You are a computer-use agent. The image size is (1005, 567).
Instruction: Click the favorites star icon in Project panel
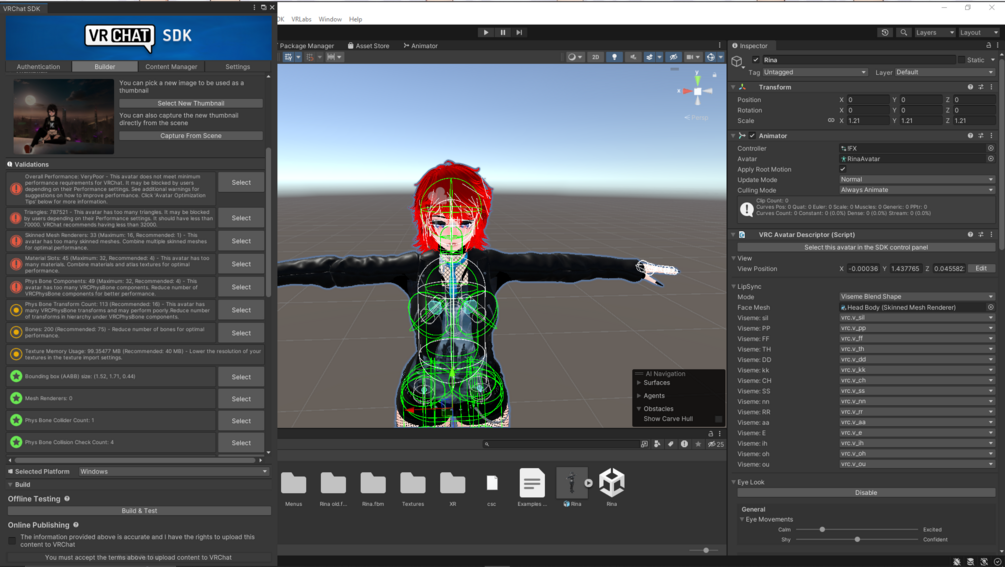point(698,443)
